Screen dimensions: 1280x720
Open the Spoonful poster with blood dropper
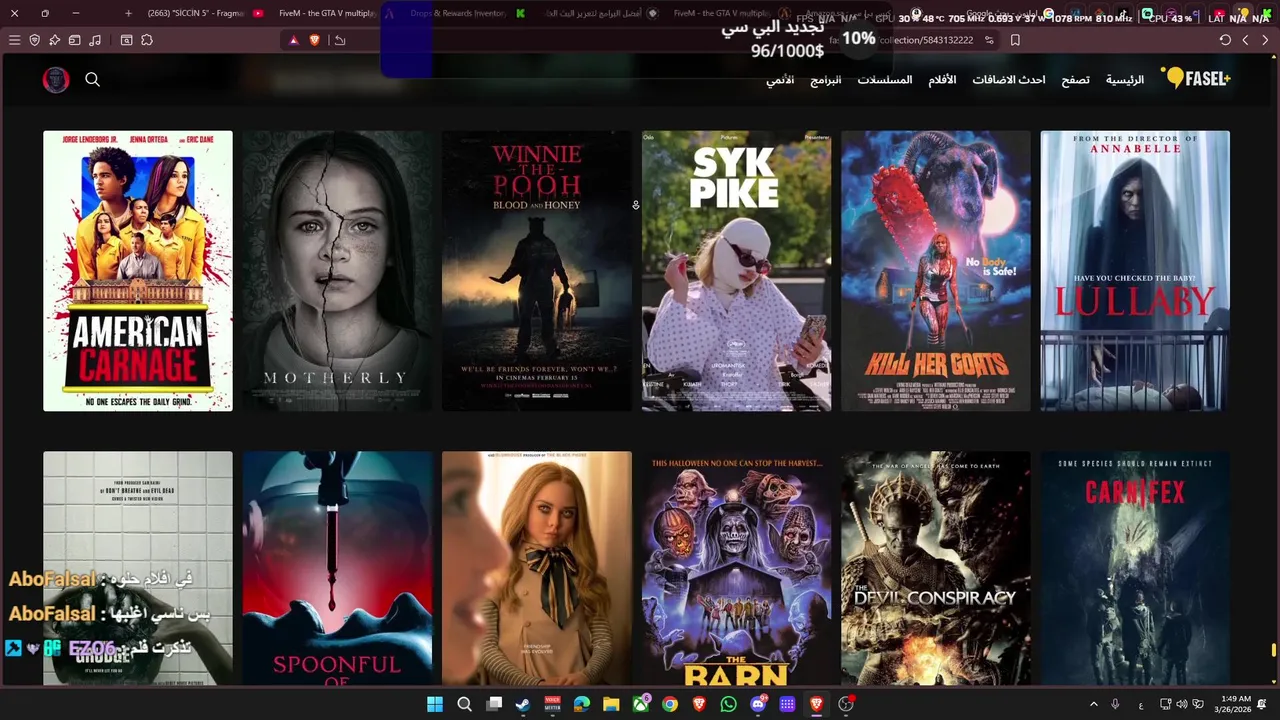coord(337,568)
